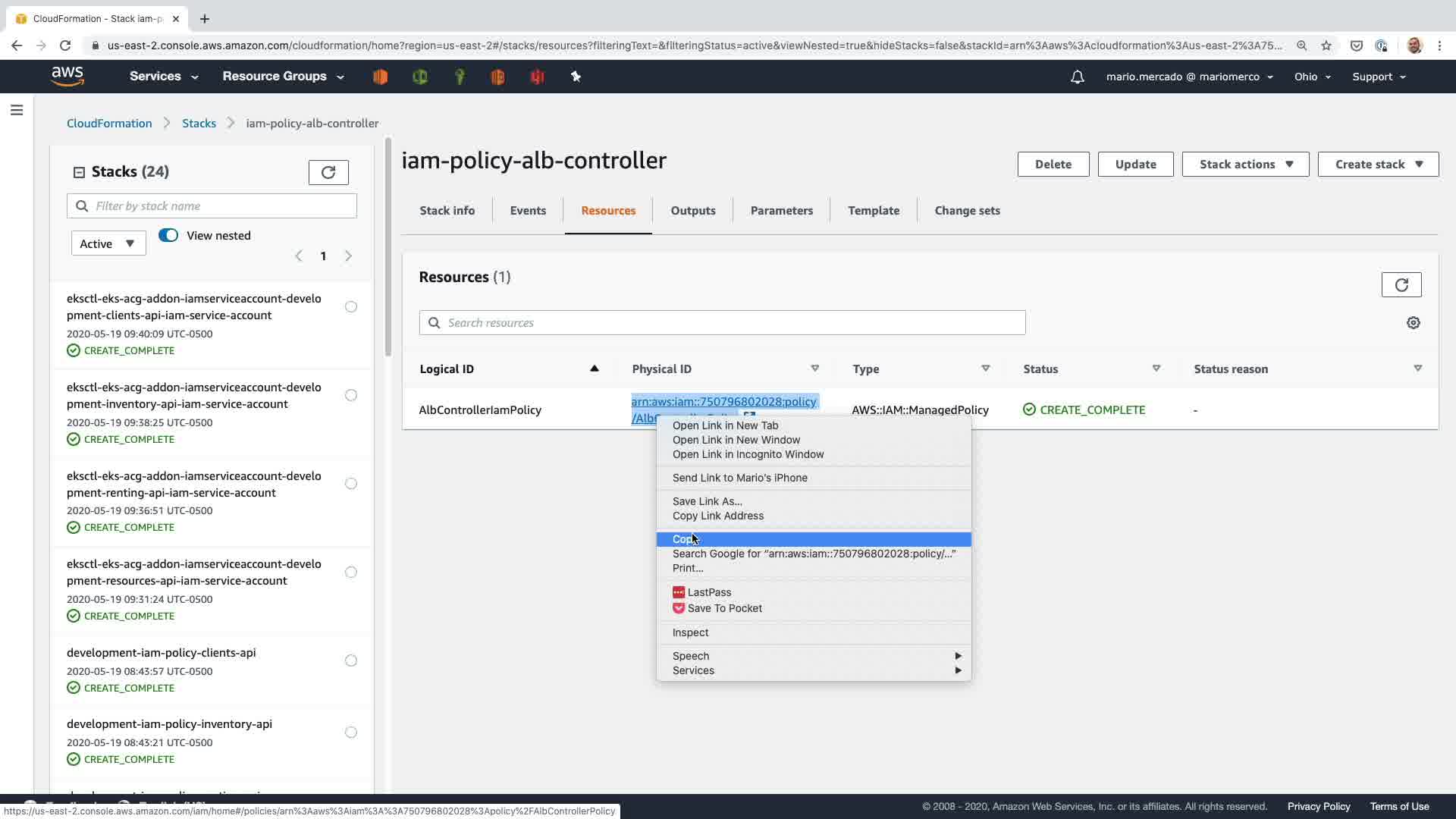1456x819 pixels.
Task: Expand the Stack actions dropdown
Action: point(1244,165)
